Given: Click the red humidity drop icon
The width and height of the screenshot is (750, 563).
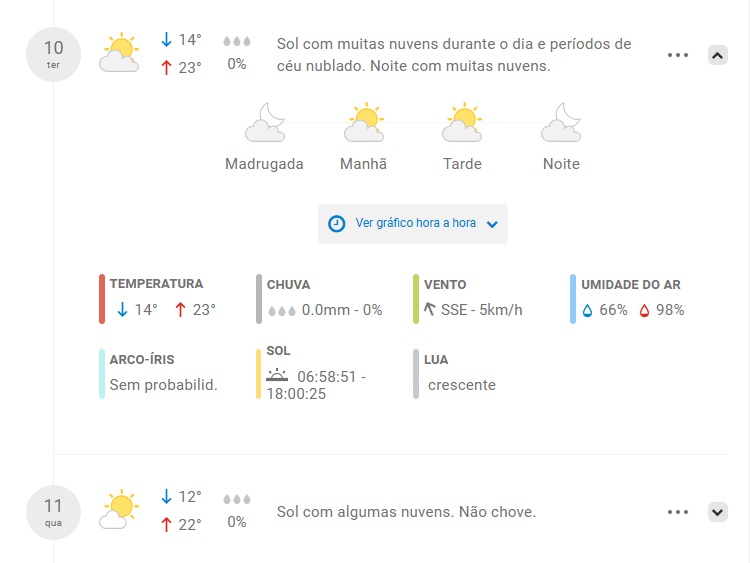Looking at the screenshot, I should (x=644, y=311).
